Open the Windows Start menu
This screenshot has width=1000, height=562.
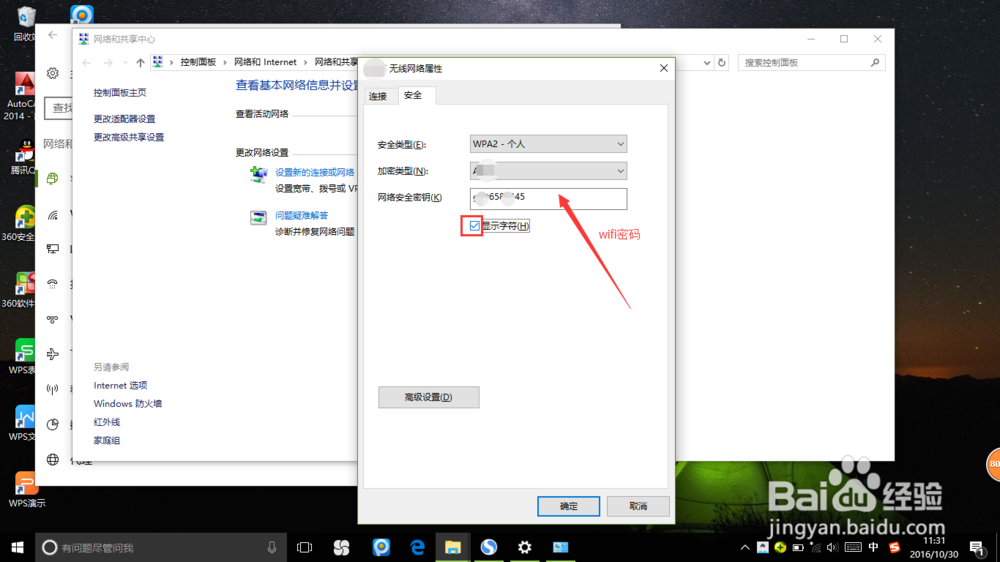point(17,547)
